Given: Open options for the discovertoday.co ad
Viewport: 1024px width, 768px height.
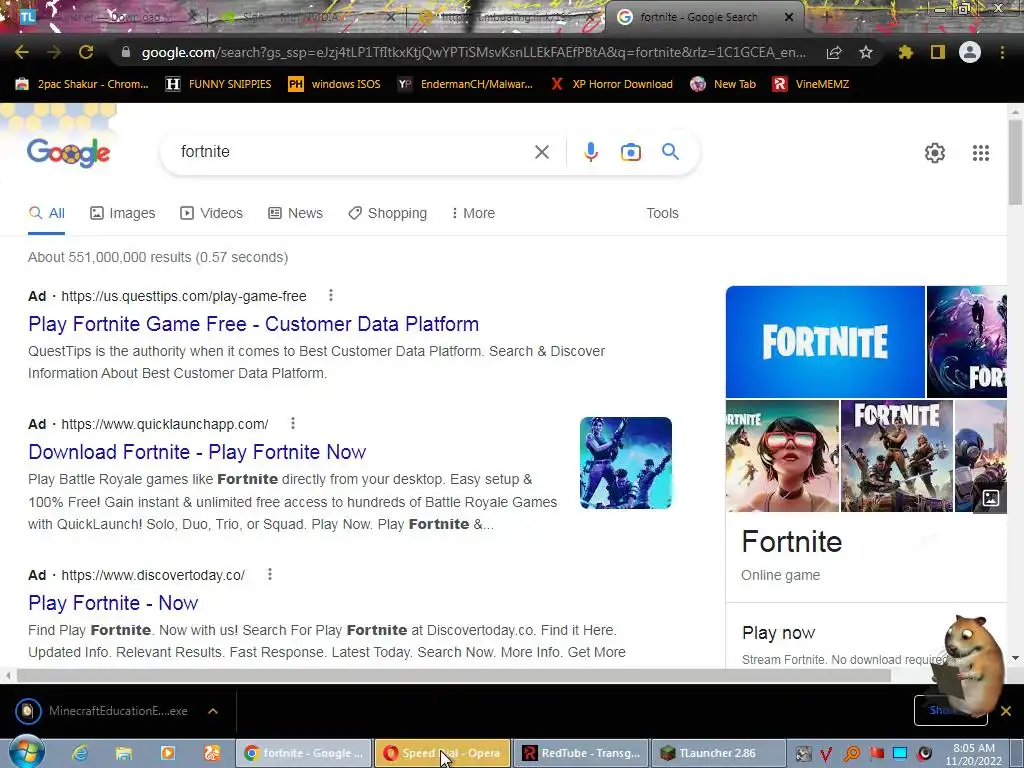Looking at the screenshot, I should click(270, 575).
